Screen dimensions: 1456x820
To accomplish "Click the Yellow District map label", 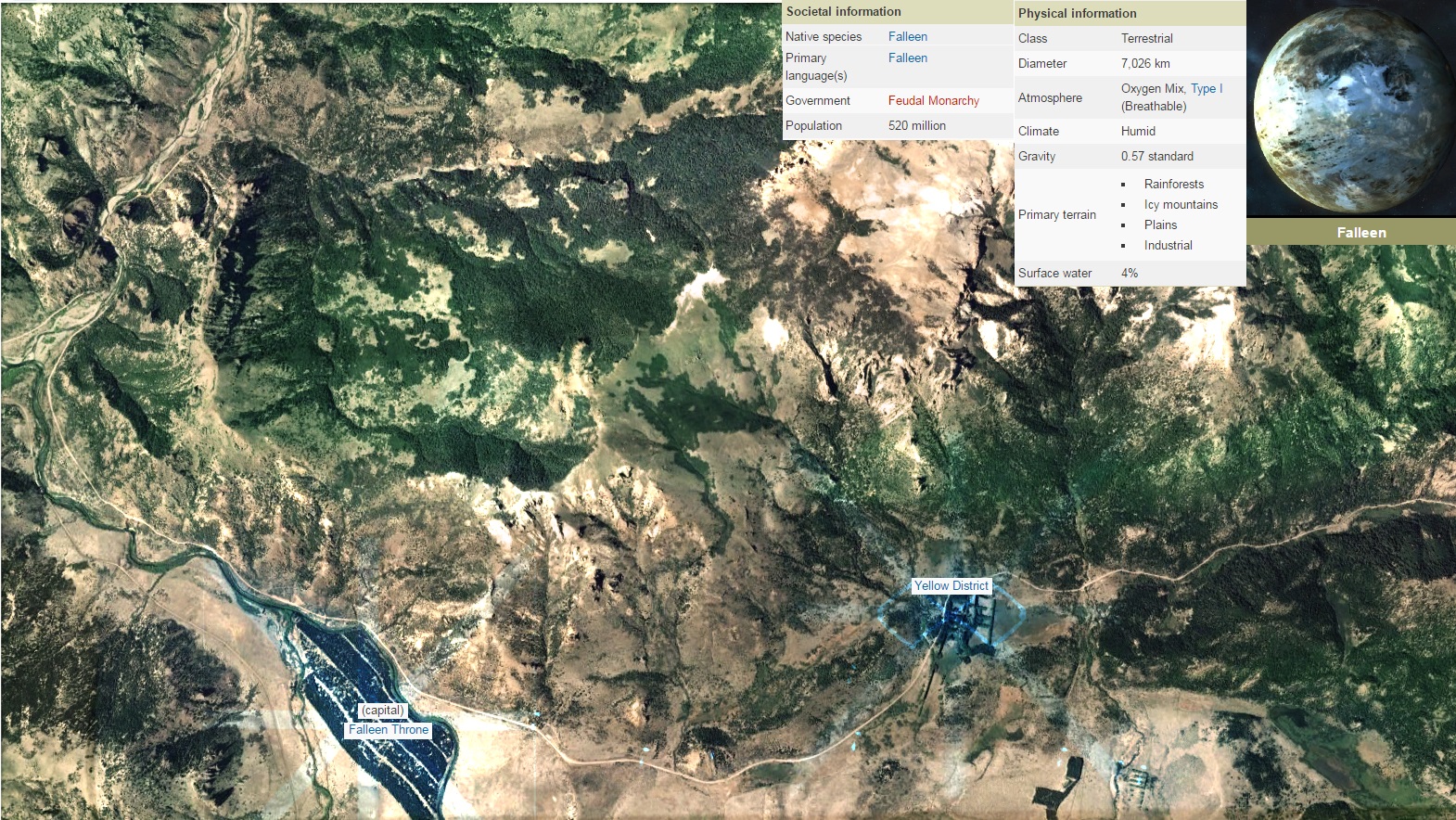I will tap(951, 585).
